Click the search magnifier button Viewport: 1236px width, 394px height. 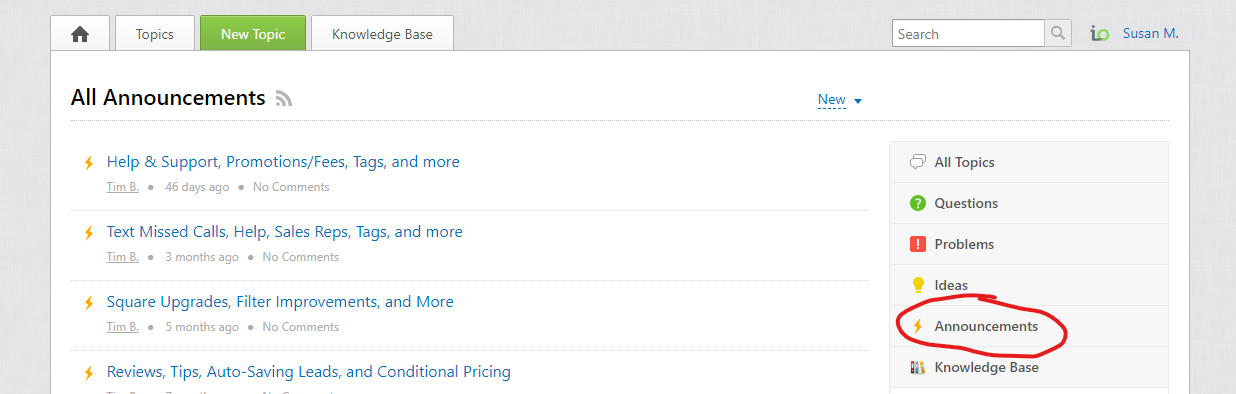point(1058,33)
